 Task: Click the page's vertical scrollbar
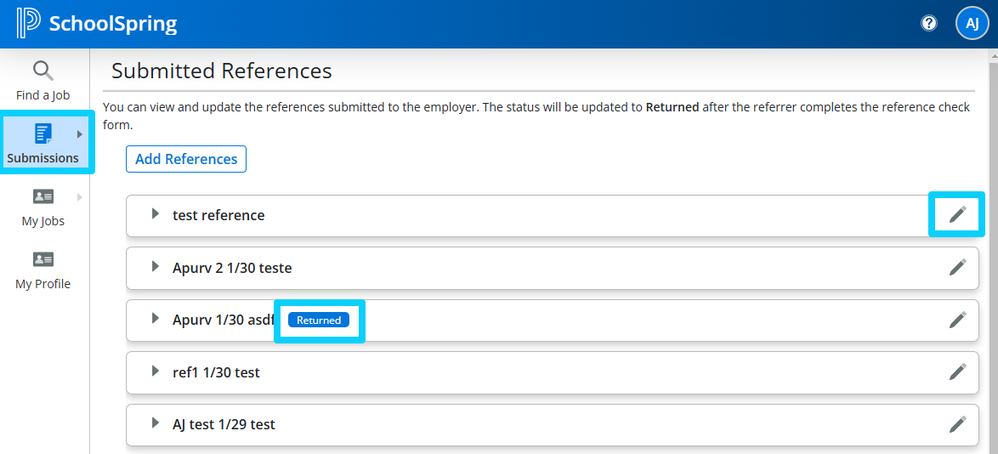(991, 250)
